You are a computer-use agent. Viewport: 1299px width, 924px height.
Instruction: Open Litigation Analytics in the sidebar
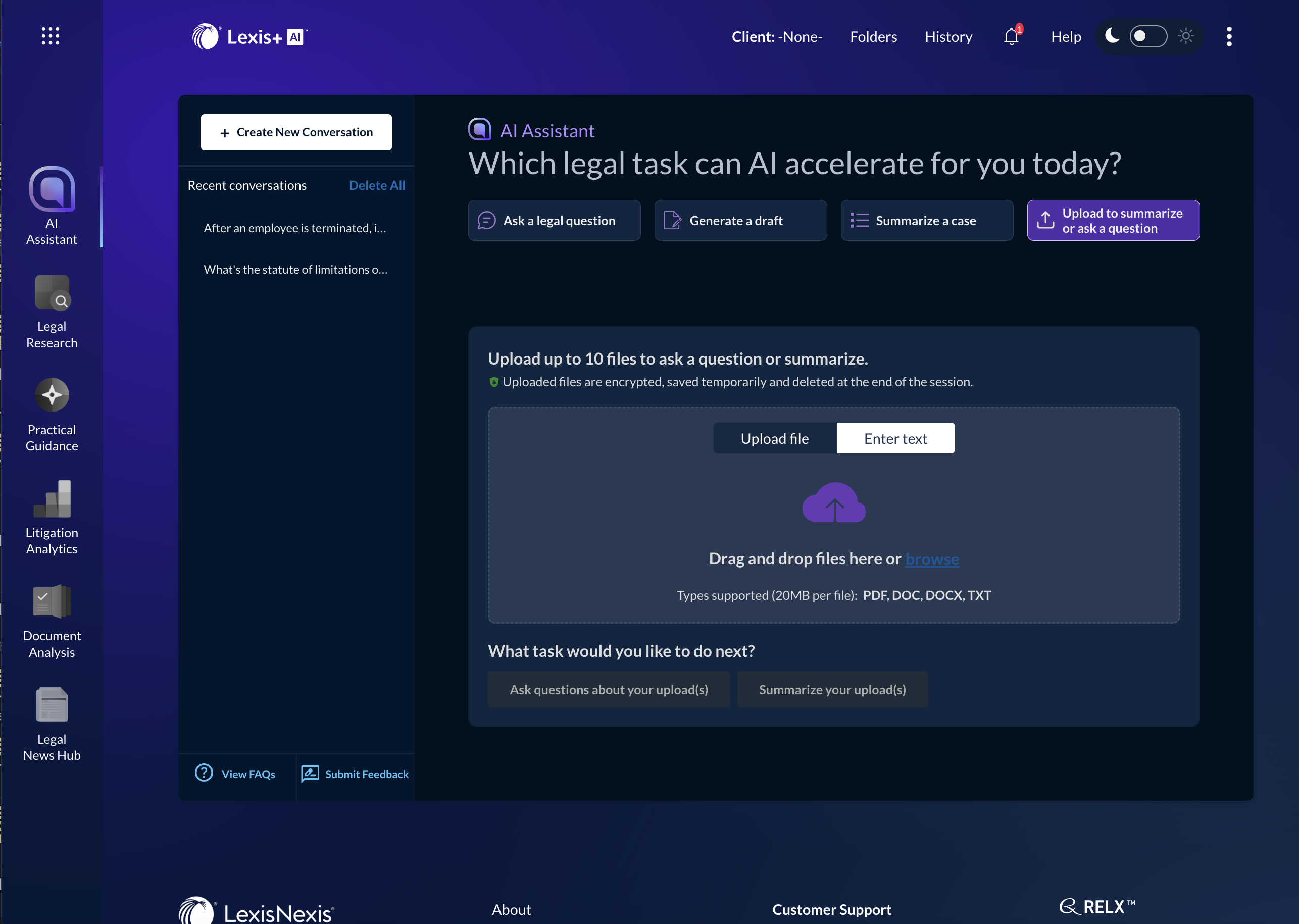52,518
